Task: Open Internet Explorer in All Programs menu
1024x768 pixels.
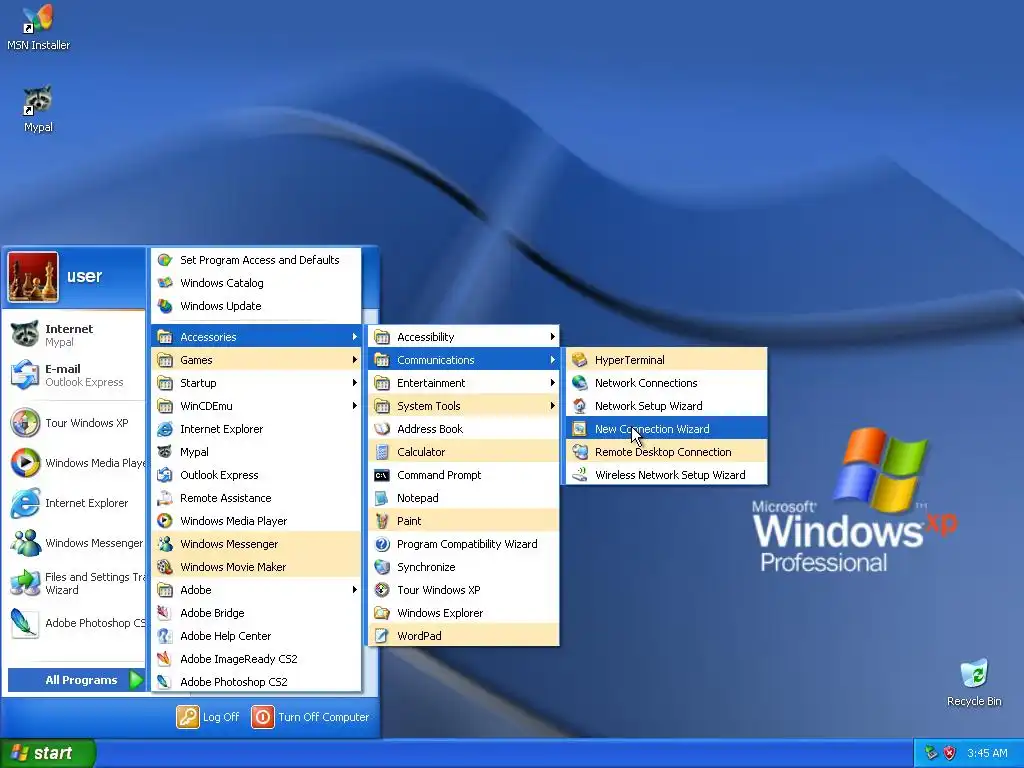Action: click(256, 429)
